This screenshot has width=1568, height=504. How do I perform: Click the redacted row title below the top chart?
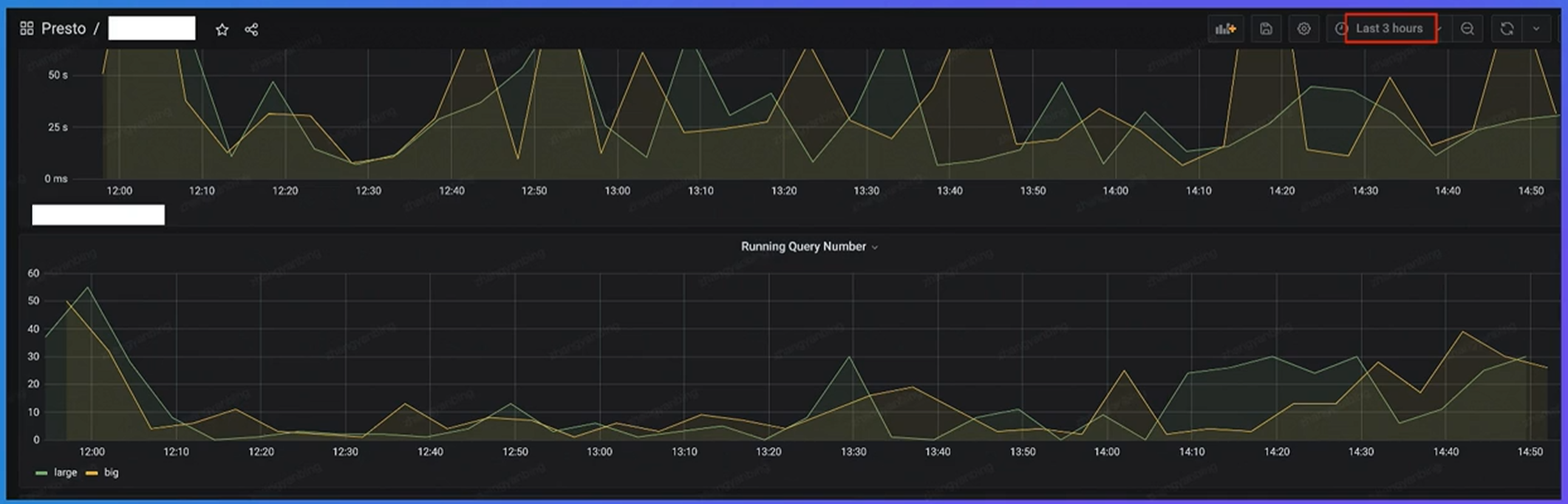98,215
